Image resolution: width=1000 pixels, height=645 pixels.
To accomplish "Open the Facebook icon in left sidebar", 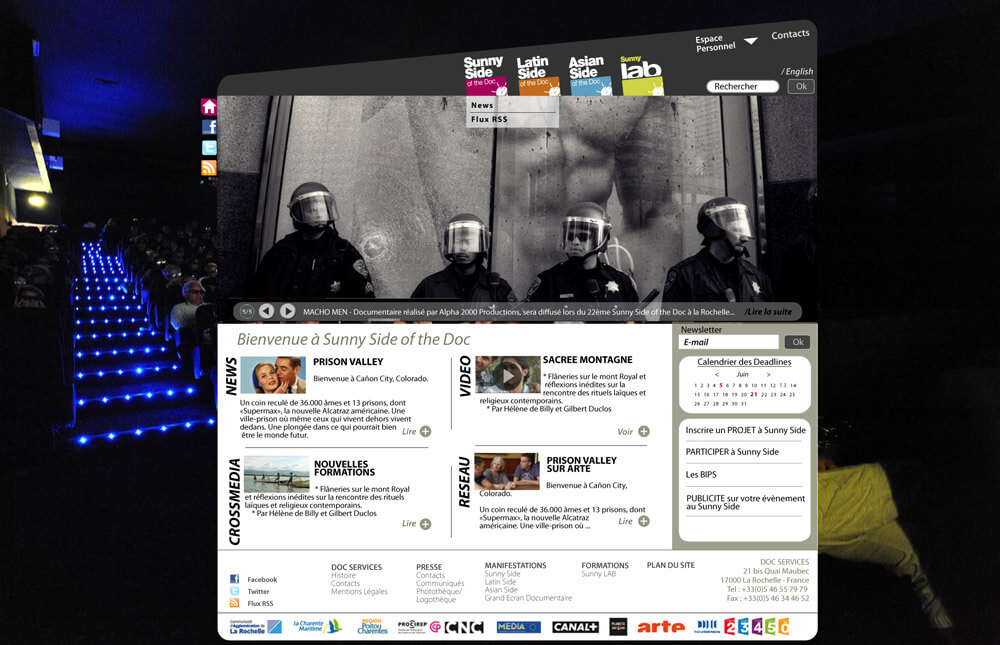I will [x=209, y=127].
